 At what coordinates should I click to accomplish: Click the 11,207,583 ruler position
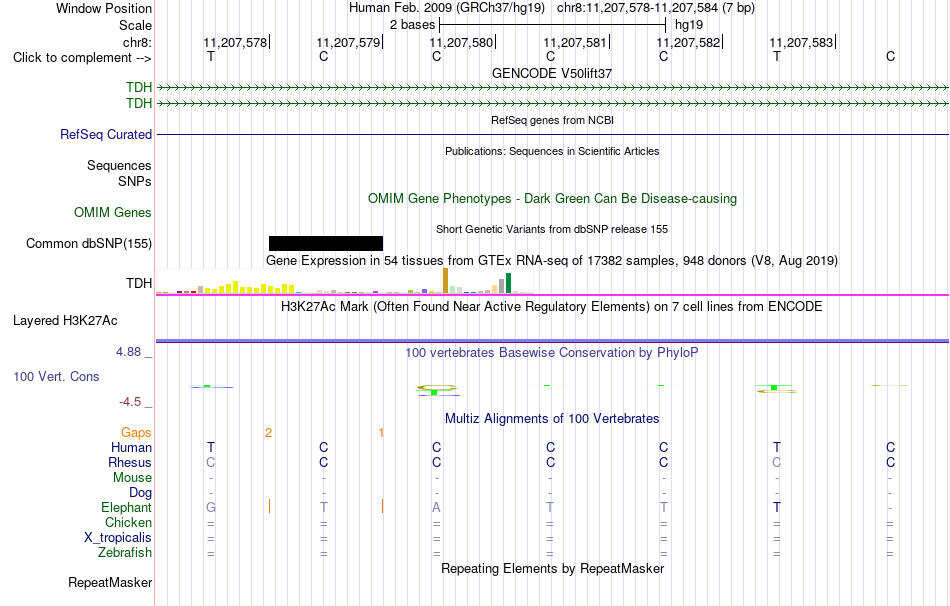tap(802, 42)
